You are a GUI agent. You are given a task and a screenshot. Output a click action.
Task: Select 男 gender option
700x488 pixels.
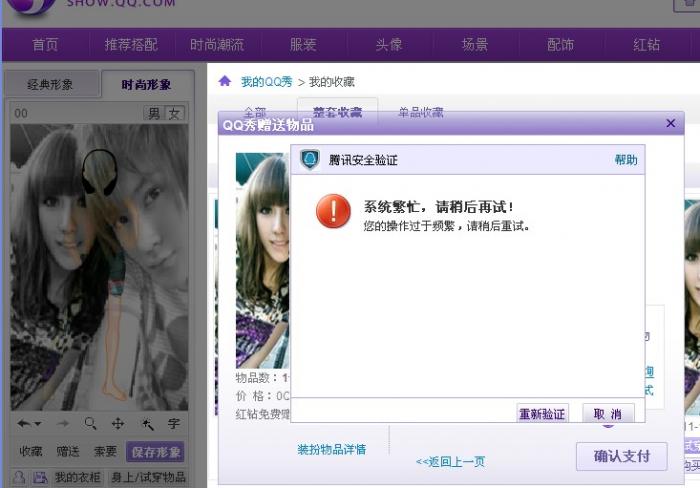[x=154, y=113]
